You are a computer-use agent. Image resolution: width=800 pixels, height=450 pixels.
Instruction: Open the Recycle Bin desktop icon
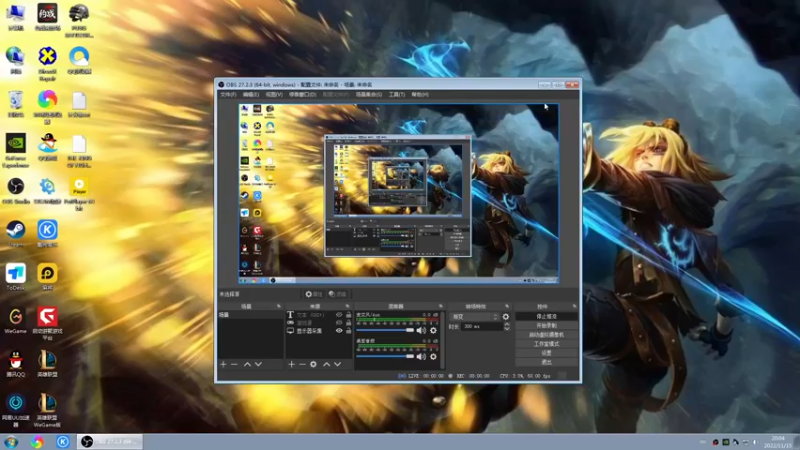16,104
